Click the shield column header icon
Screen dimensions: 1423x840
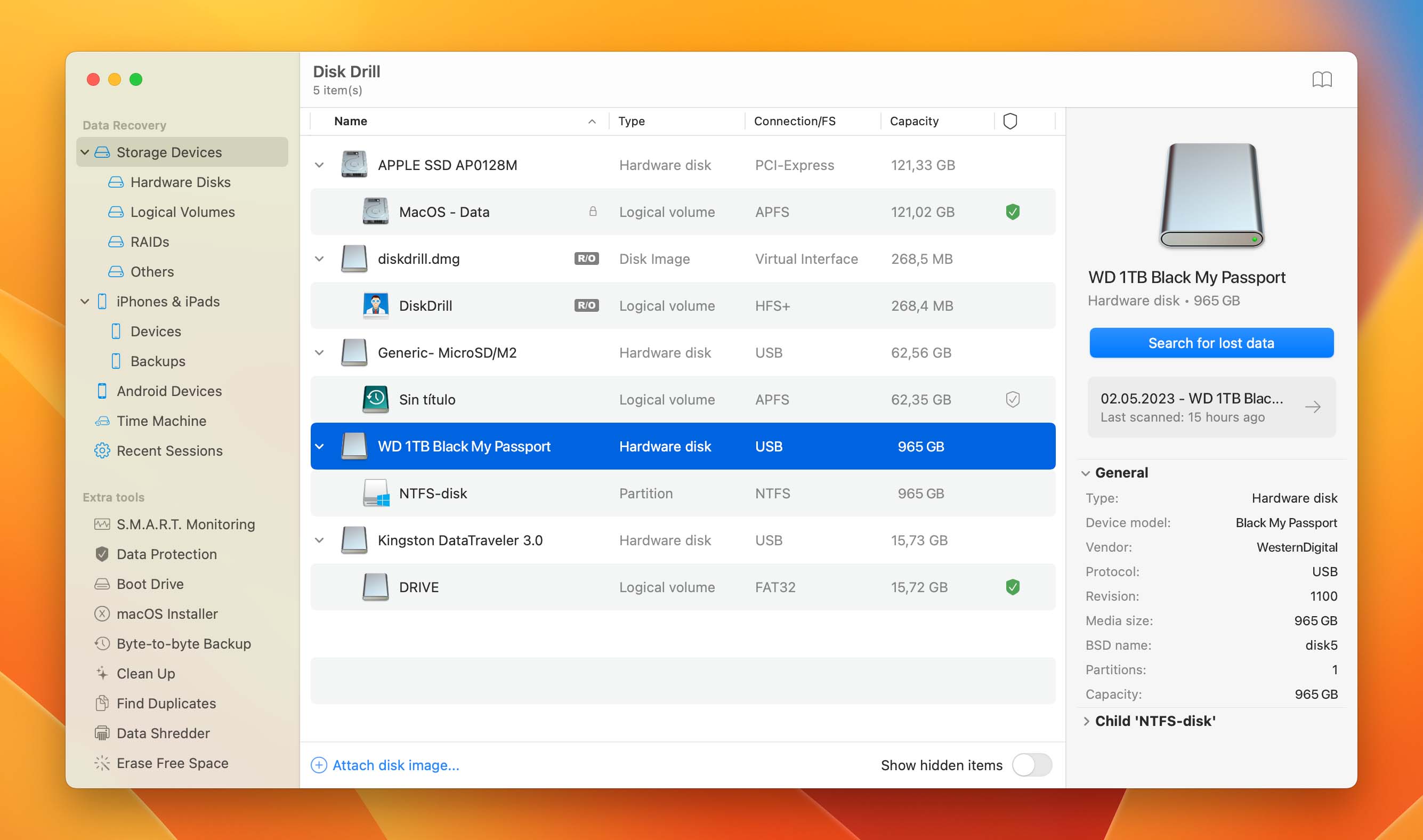tap(1010, 121)
